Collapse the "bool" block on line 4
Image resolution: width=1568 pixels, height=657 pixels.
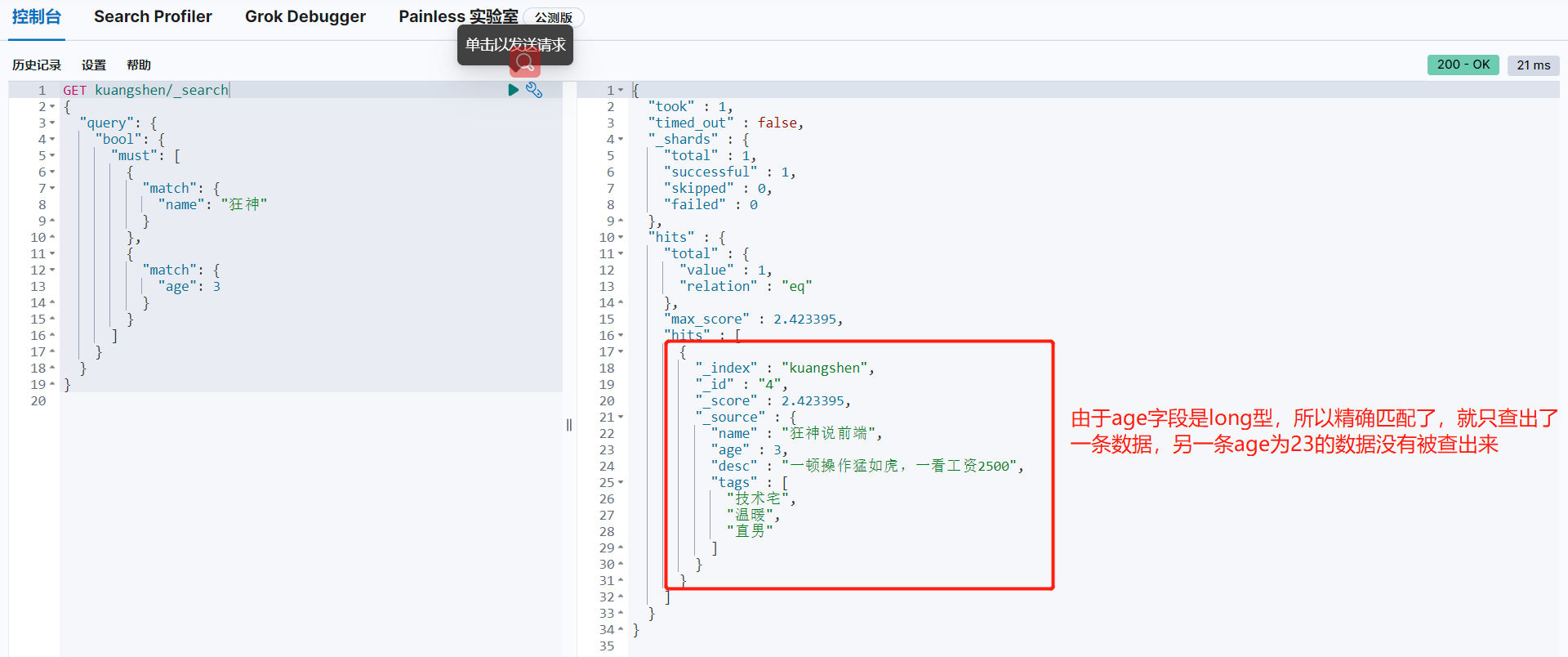pos(52,139)
